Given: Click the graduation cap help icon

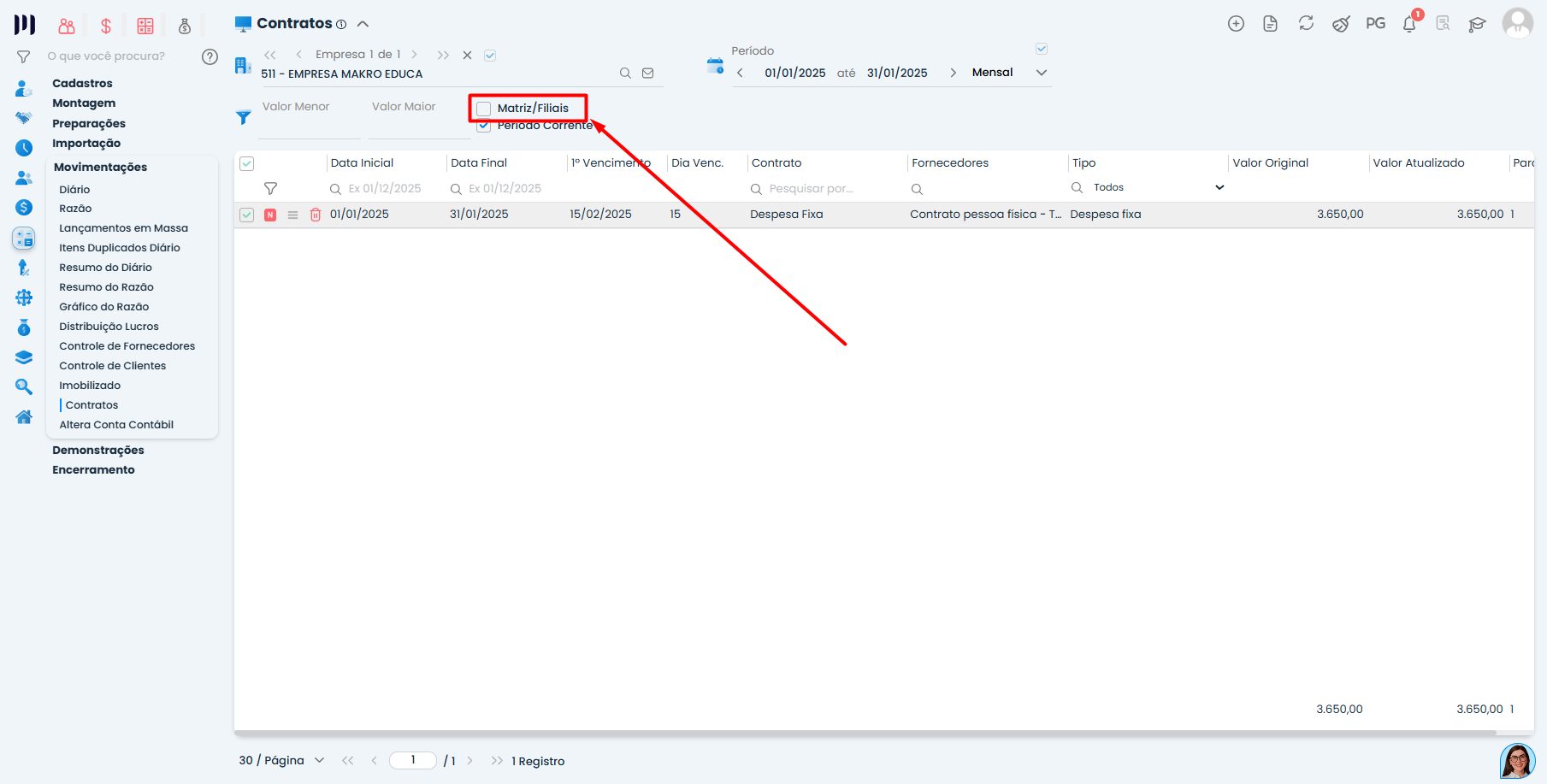Looking at the screenshot, I should coord(1477,24).
